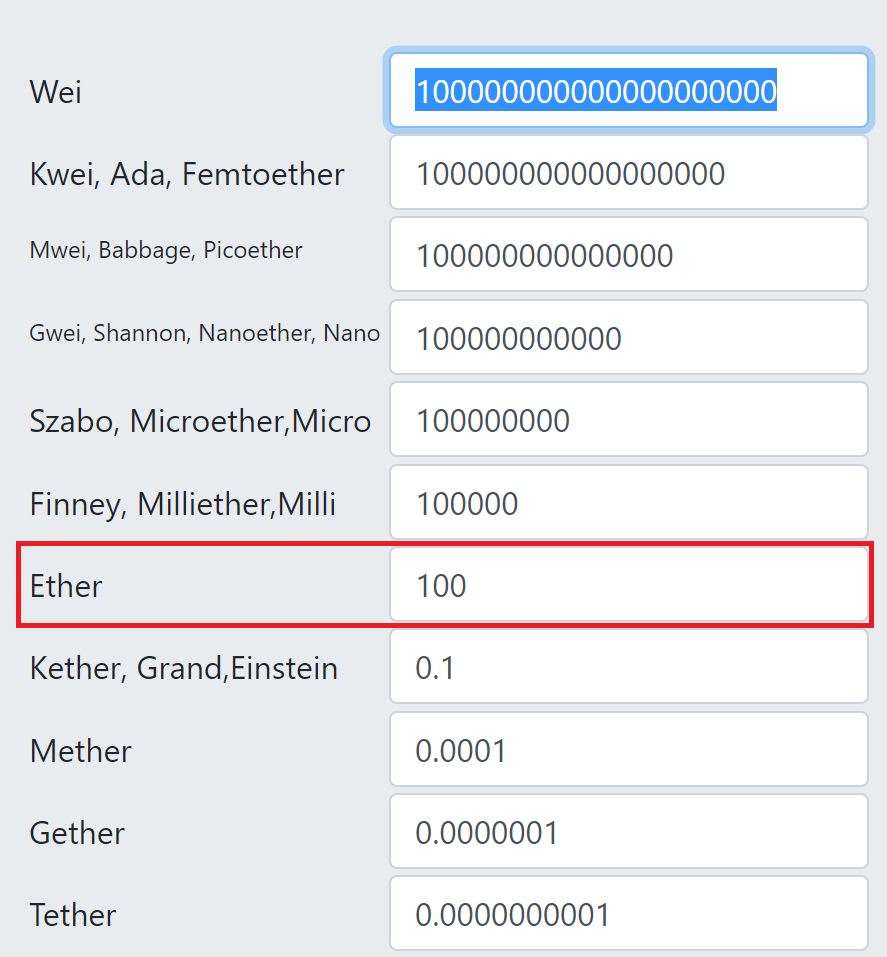Click the Wei input field
This screenshot has height=957, width=887.
(629, 90)
